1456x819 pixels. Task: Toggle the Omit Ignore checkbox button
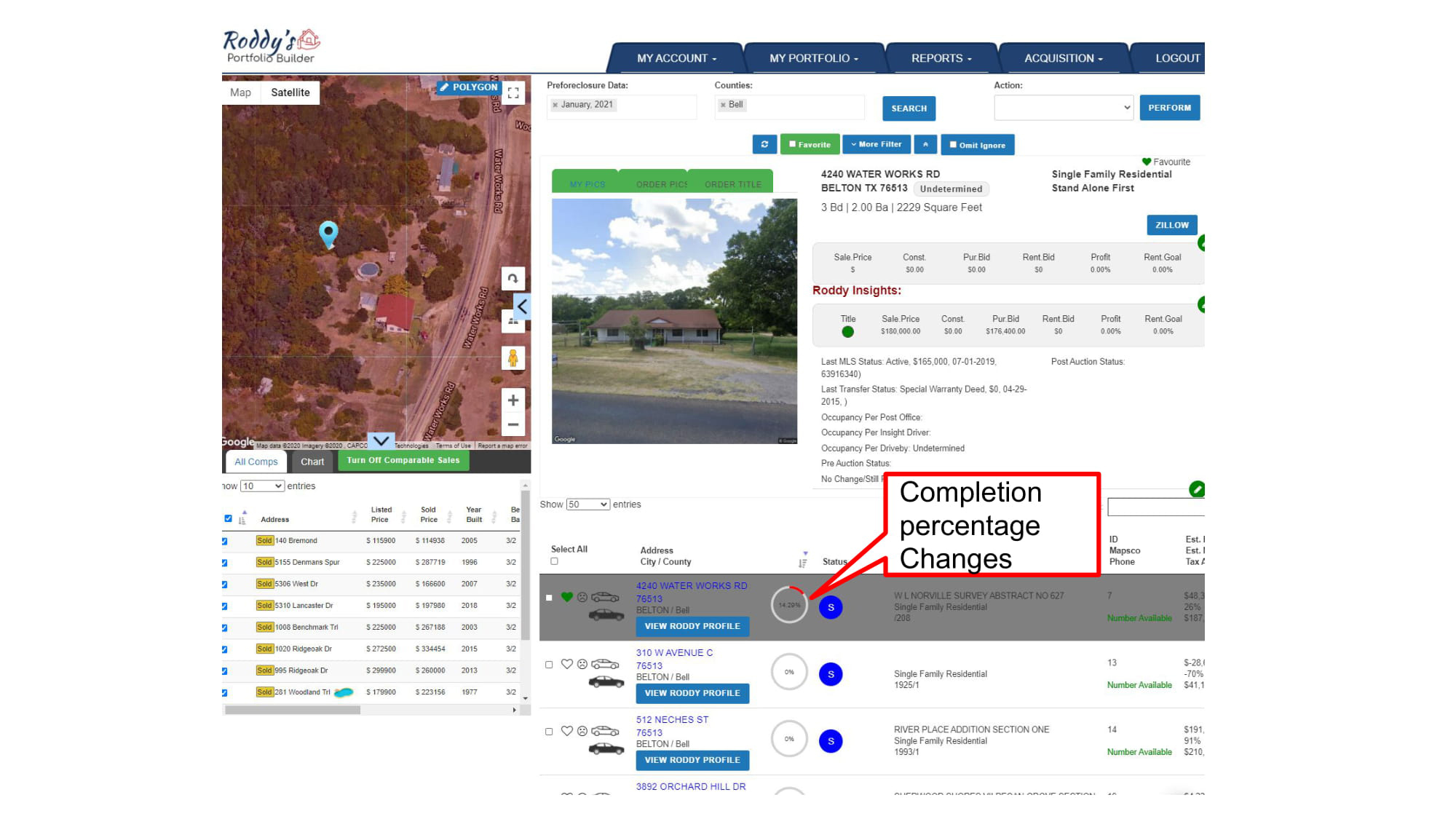point(978,144)
